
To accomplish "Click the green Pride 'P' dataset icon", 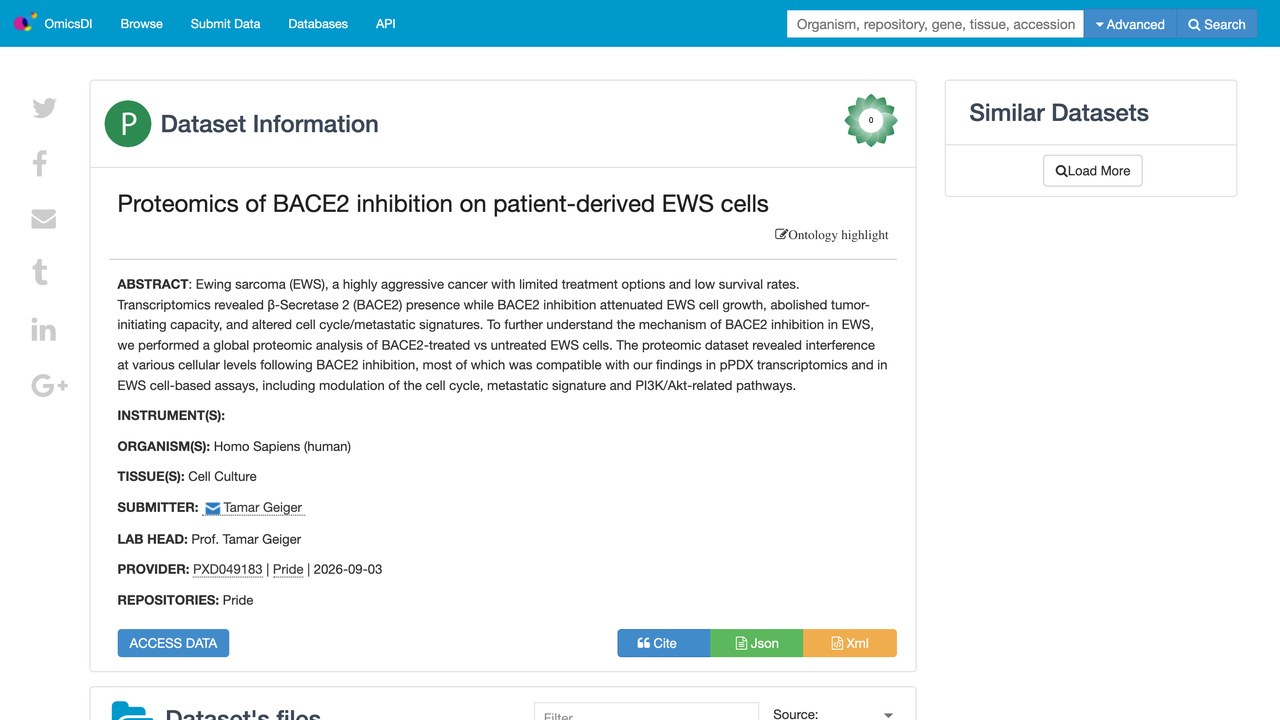I will (x=128, y=124).
